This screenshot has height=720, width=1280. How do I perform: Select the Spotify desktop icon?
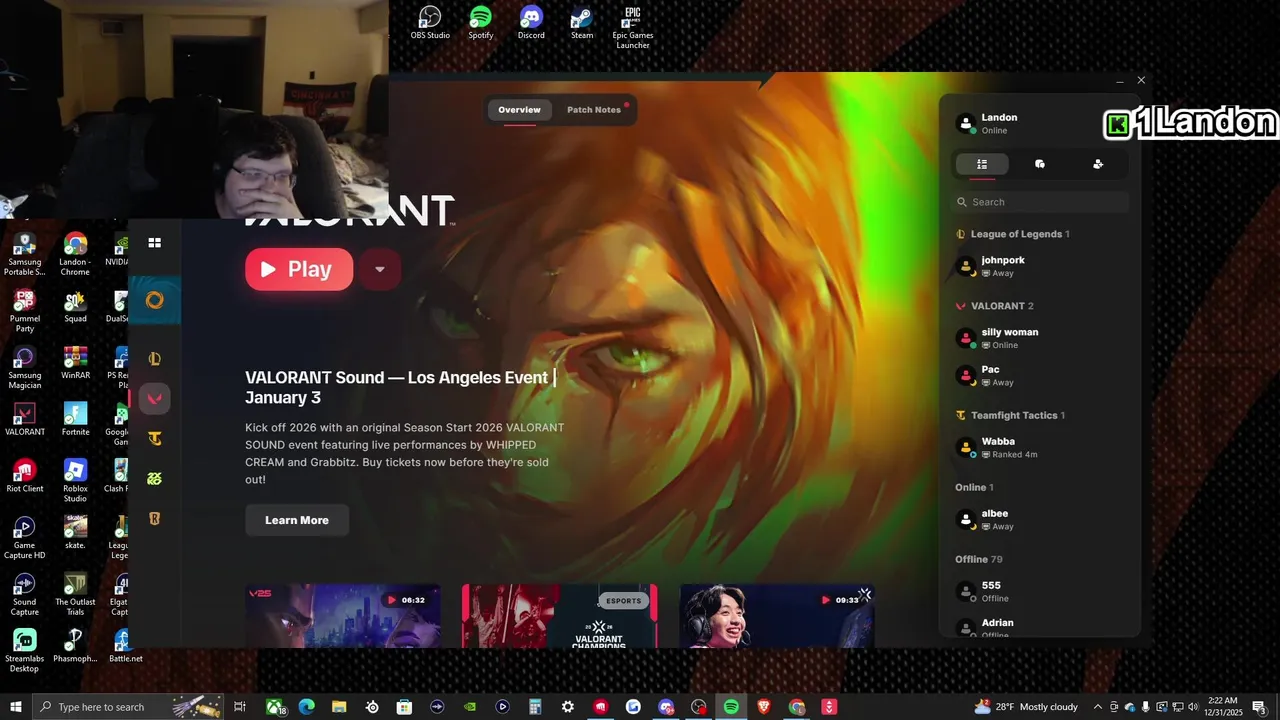[481, 22]
